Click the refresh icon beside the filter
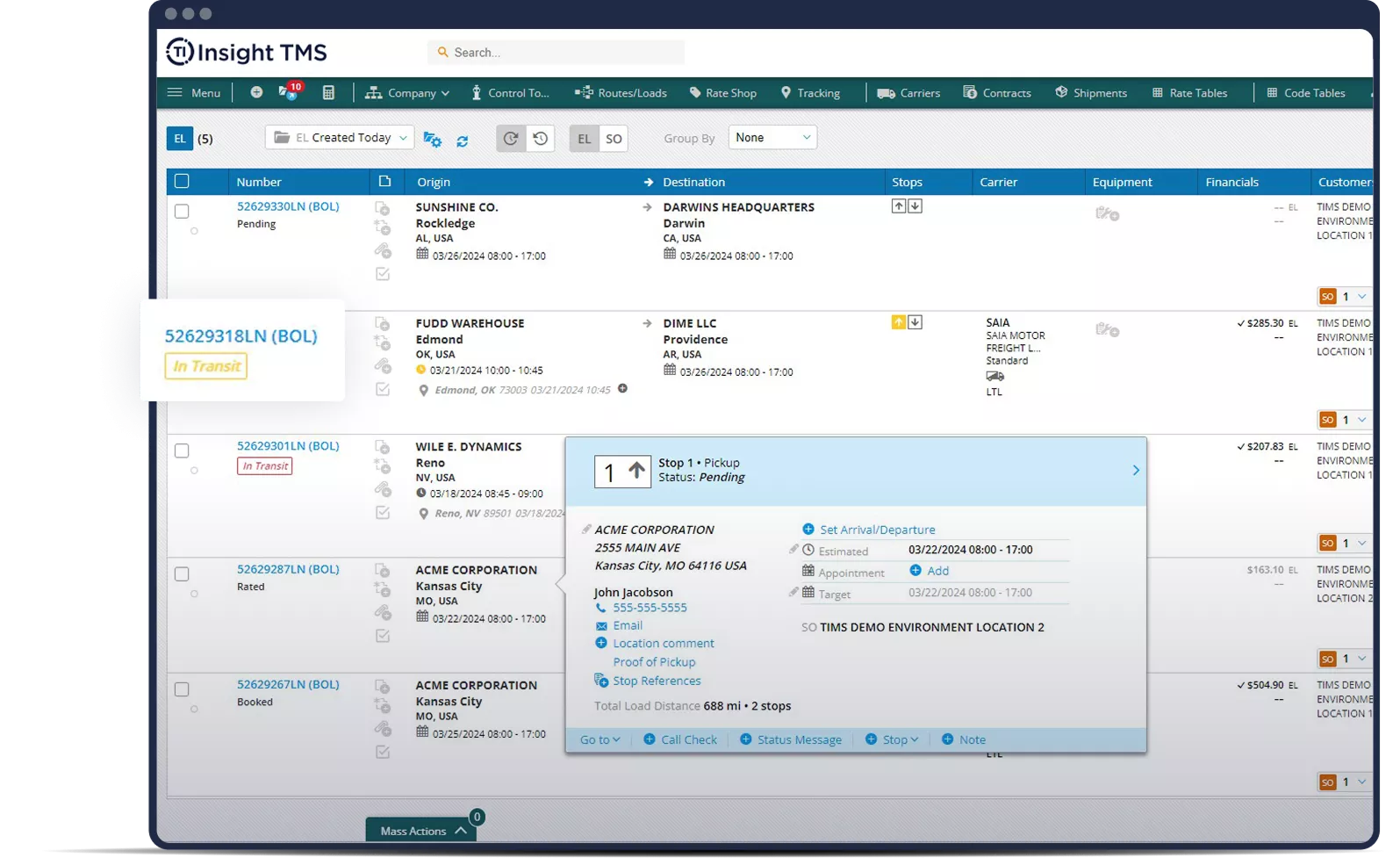Image resolution: width=1400 pixels, height=858 pixels. (x=462, y=140)
